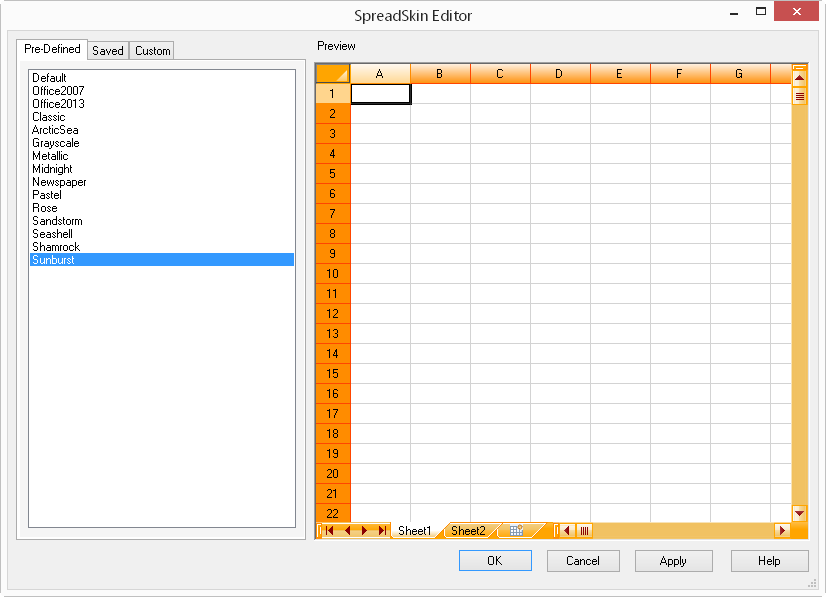This screenshot has width=826, height=597.
Task: Confirm changes with the OK button
Action: [495, 560]
